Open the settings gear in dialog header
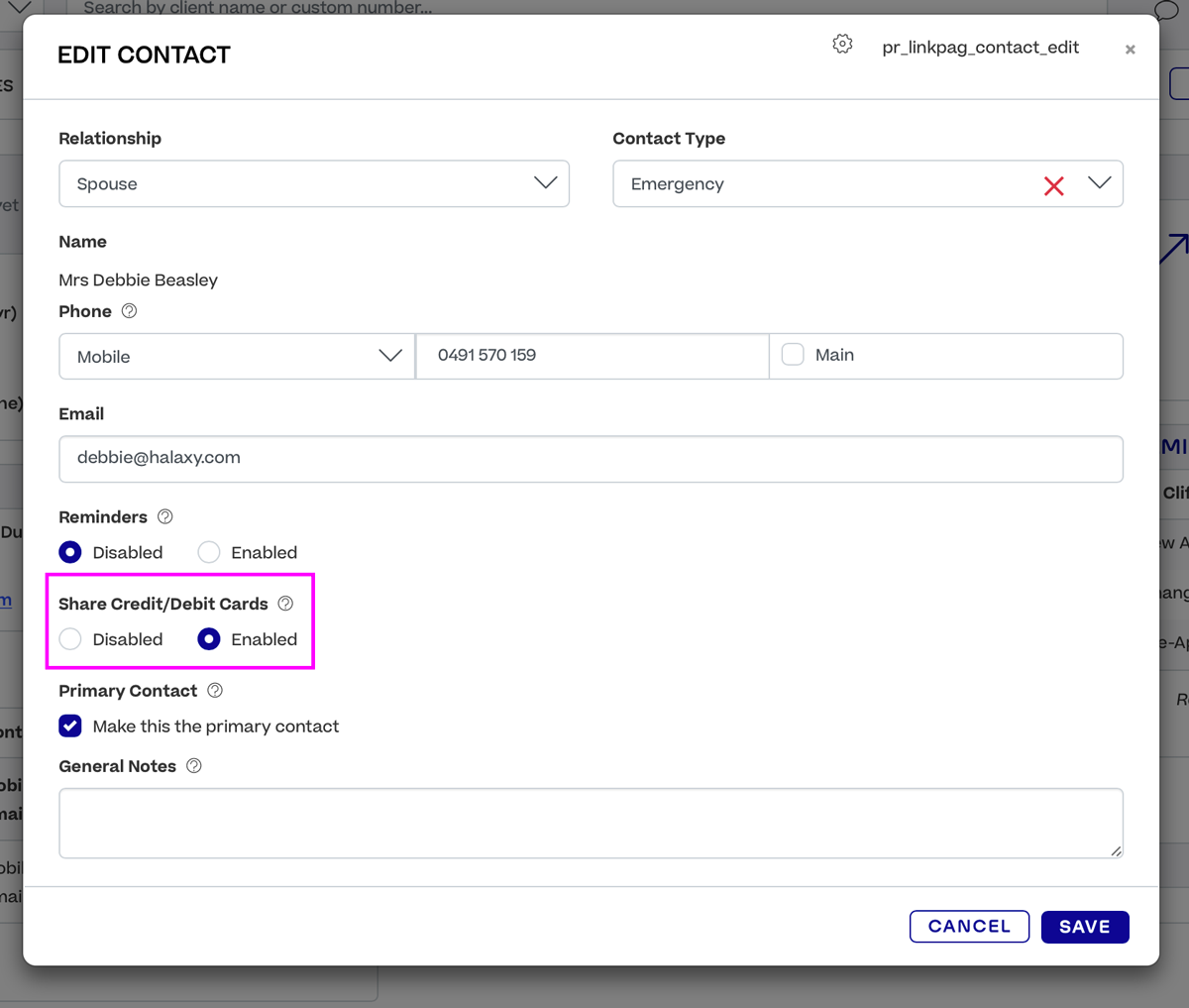This screenshot has width=1189, height=1008. pos(842,44)
